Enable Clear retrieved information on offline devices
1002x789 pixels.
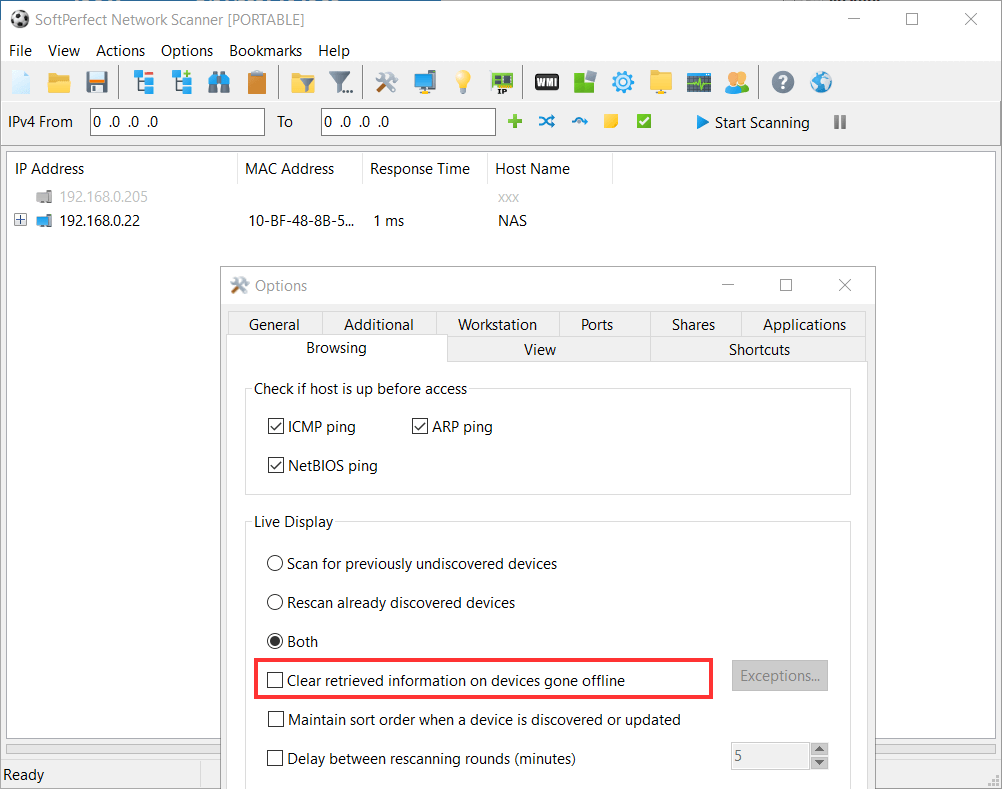[x=275, y=680]
